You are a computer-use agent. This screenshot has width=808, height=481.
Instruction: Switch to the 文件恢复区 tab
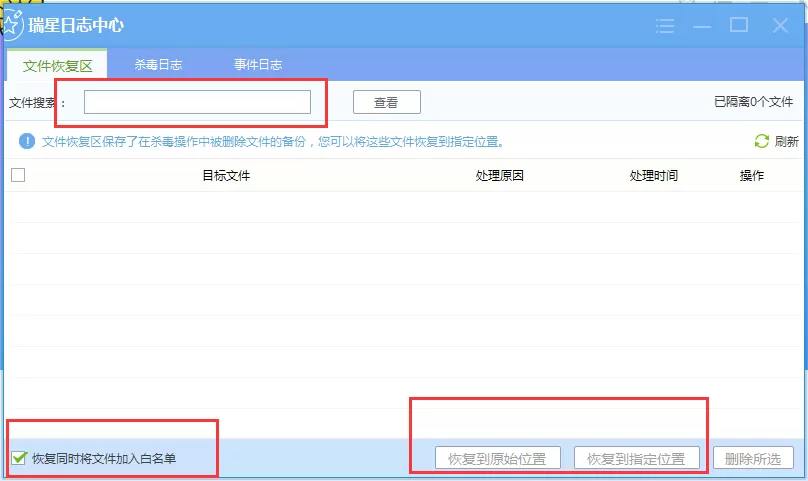57,65
